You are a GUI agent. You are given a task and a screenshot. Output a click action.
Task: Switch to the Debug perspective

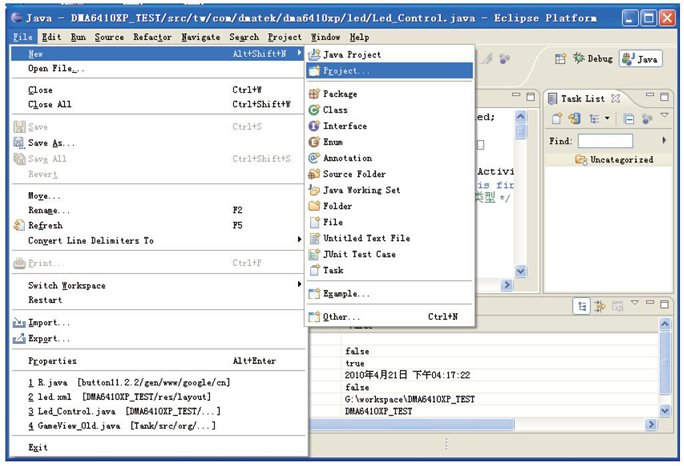[593, 58]
